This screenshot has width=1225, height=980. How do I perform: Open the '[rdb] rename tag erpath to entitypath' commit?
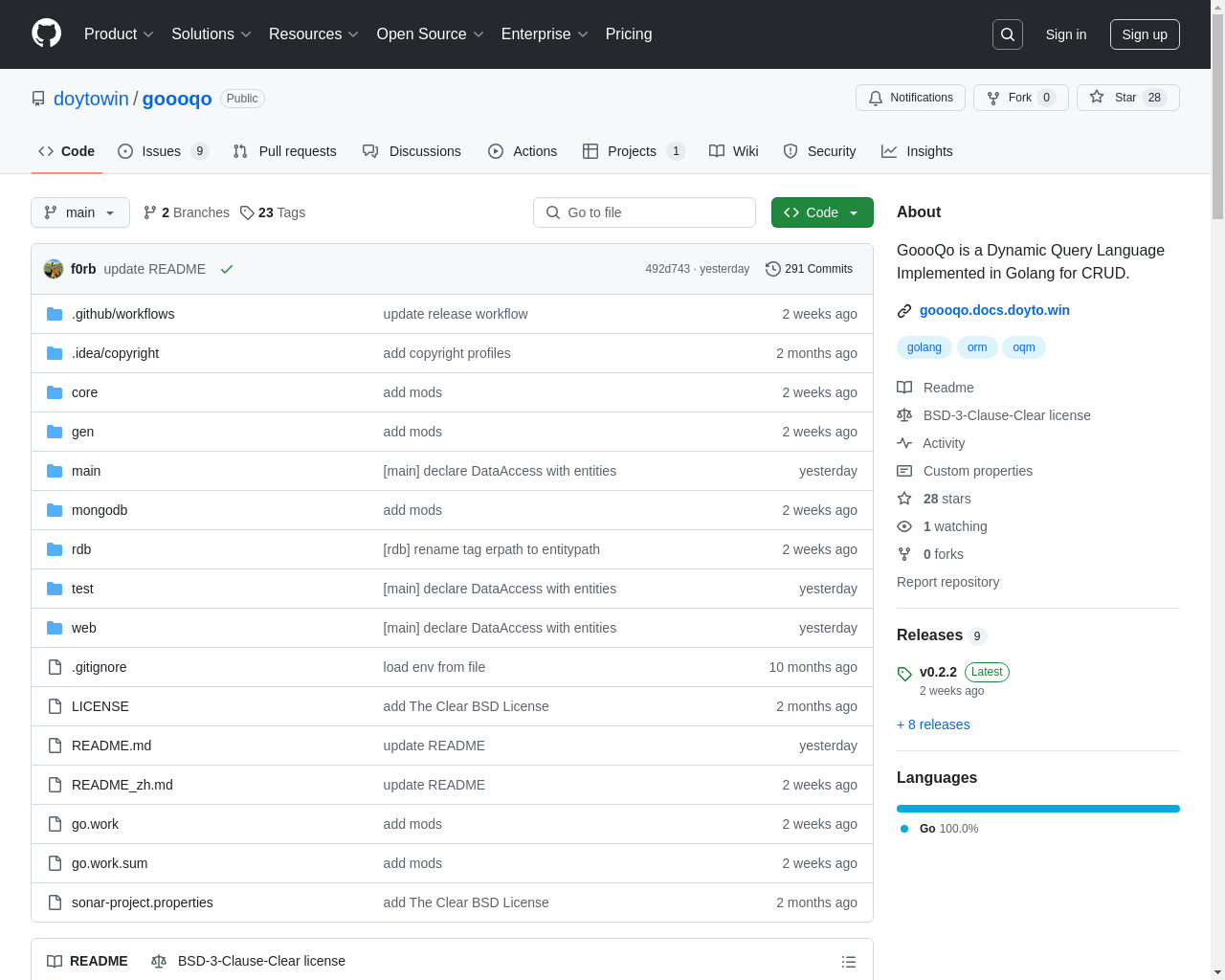click(492, 549)
